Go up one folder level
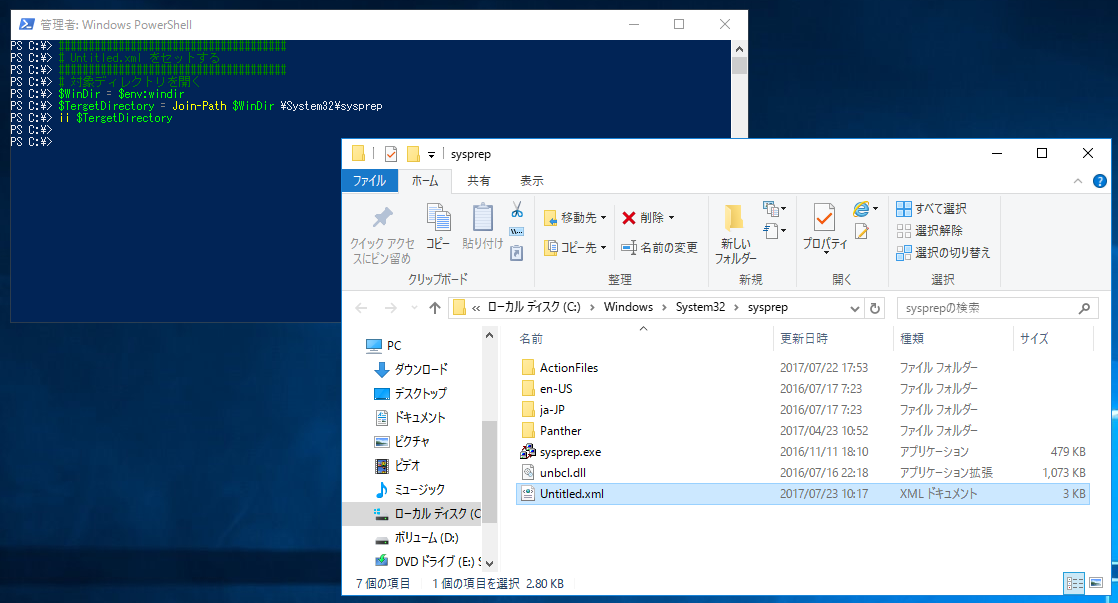 (435, 308)
